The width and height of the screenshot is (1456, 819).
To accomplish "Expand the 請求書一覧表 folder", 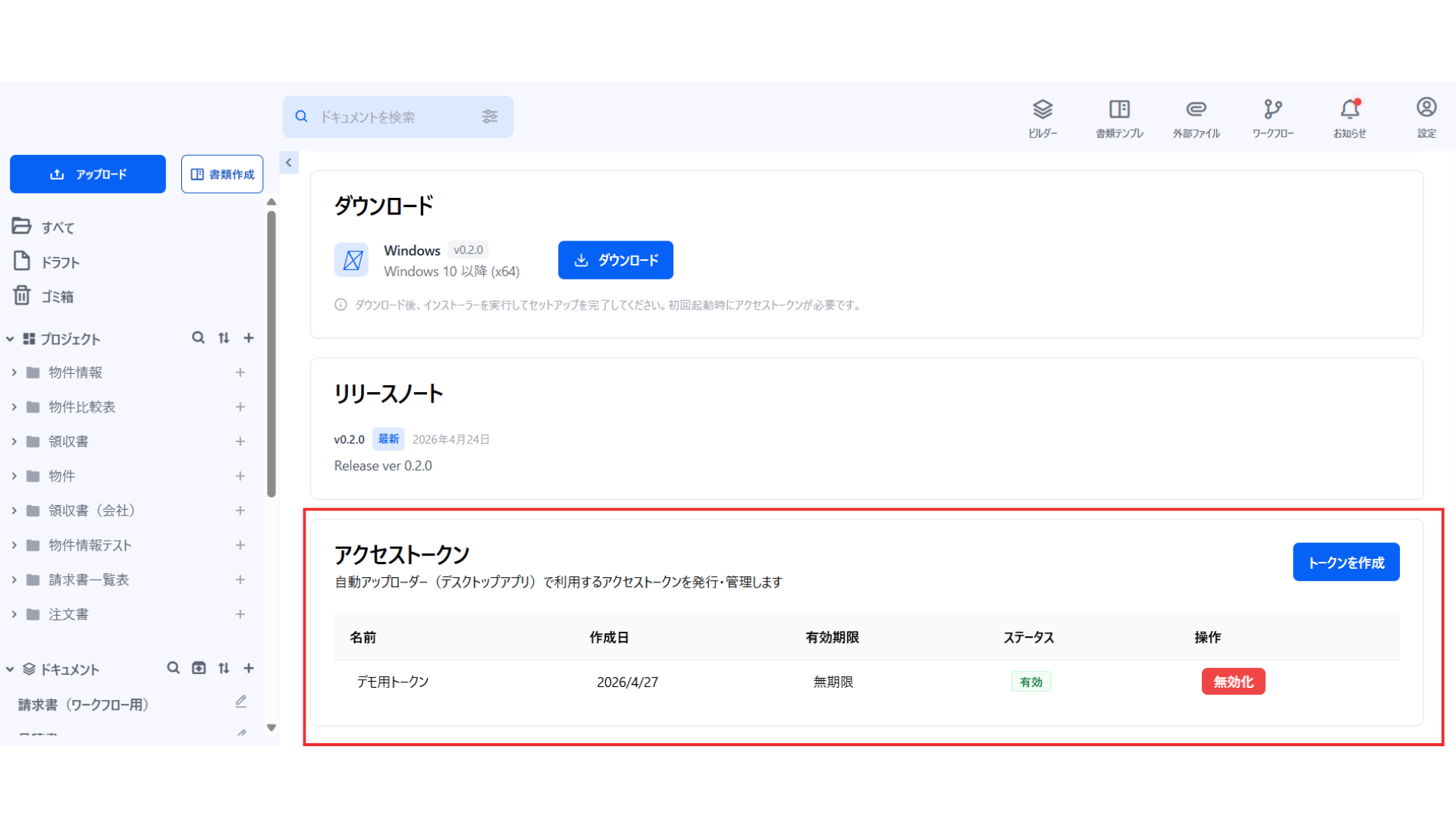I will click(x=14, y=579).
